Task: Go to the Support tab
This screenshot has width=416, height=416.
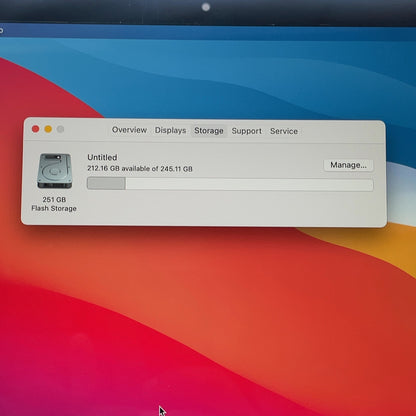Action: [x=247, y=131]
